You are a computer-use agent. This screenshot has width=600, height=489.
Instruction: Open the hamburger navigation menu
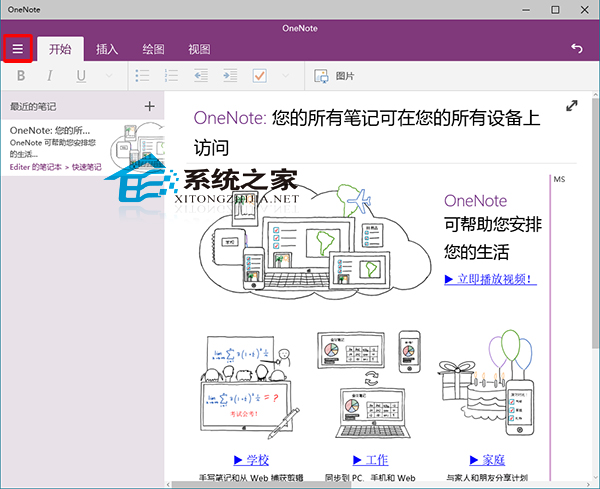pos(18,49)
